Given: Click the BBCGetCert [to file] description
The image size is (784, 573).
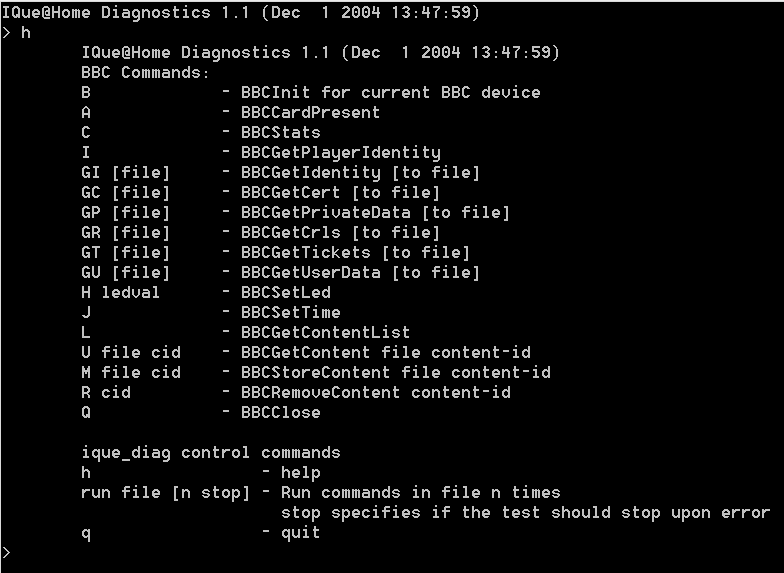Looking at the screenshot, I should 340,192.
